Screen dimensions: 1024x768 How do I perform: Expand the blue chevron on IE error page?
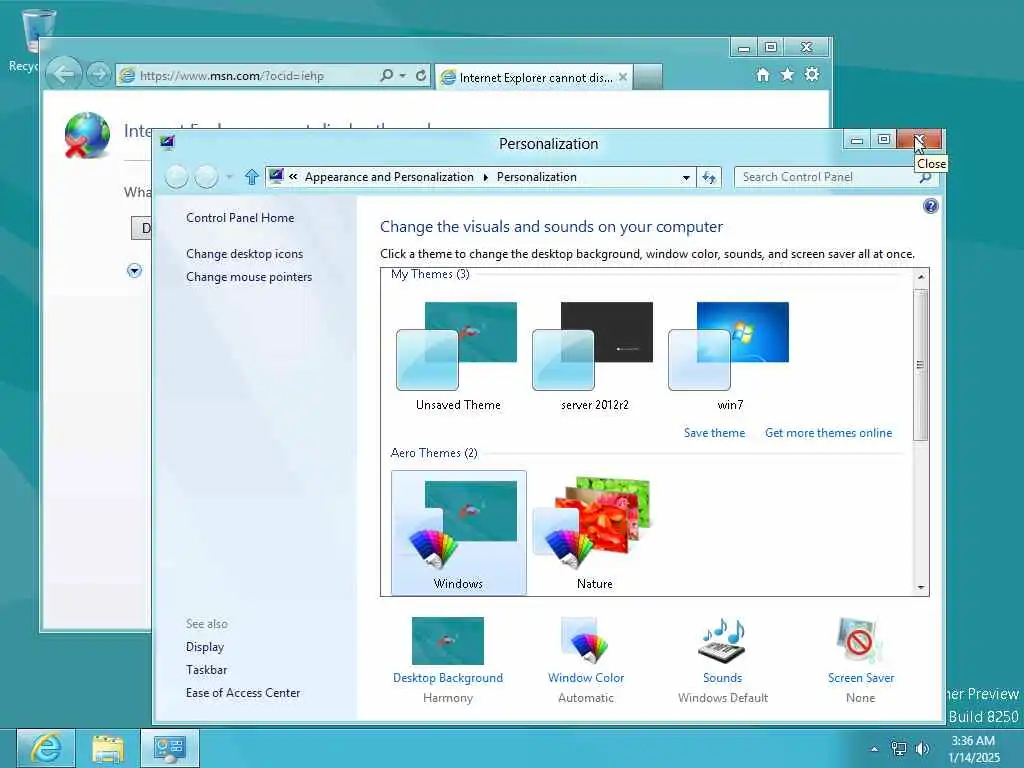(x=135, y=270)
